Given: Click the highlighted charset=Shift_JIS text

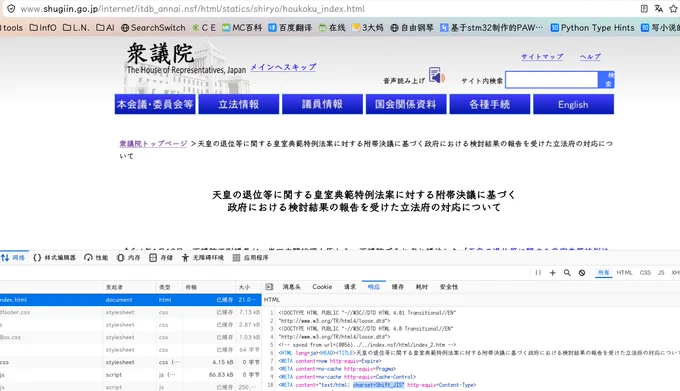Looking at the screenshot, I should (x=378, y=385).
